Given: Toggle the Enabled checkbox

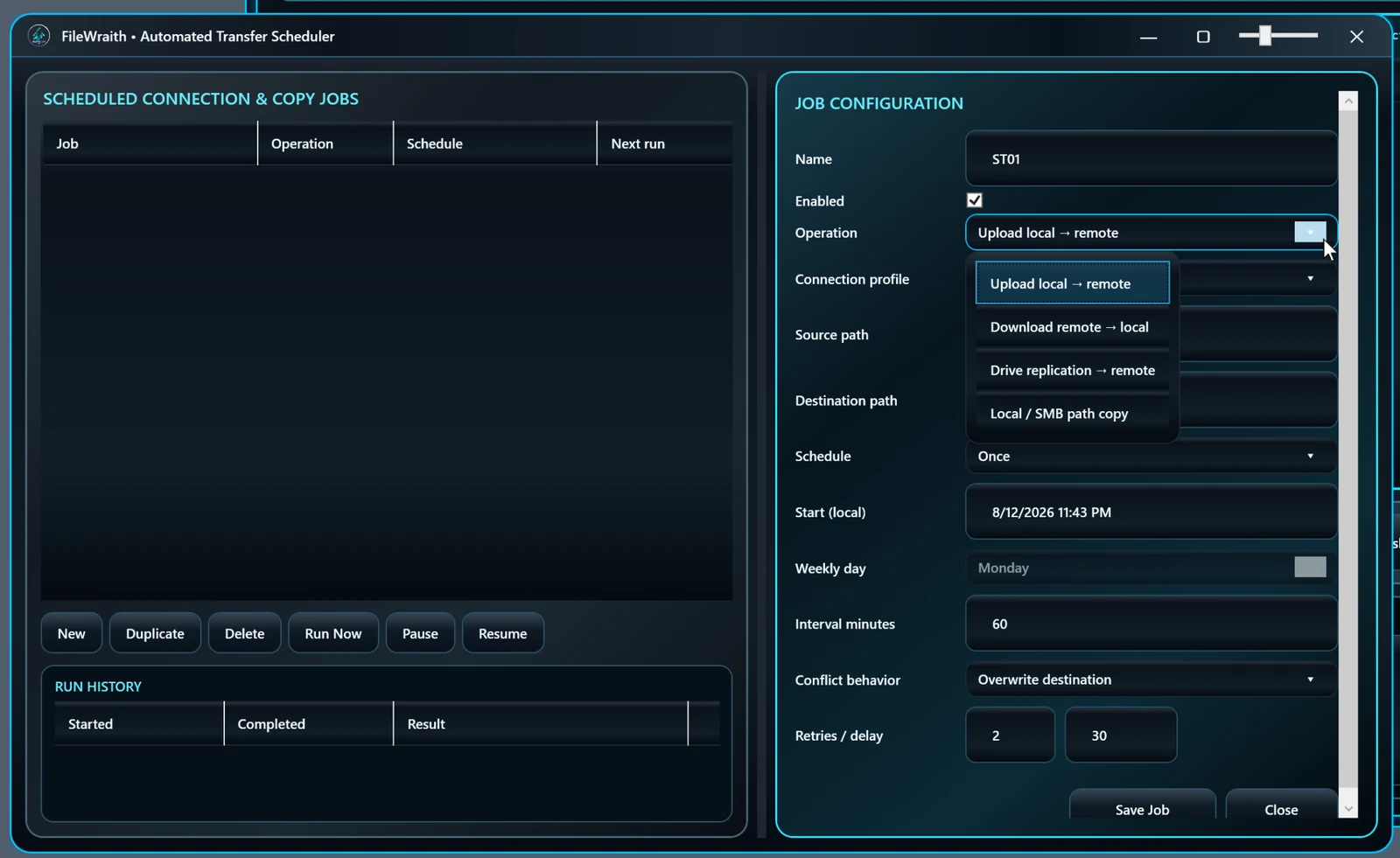Looking at the screenshot, I should tap(974, 200).
